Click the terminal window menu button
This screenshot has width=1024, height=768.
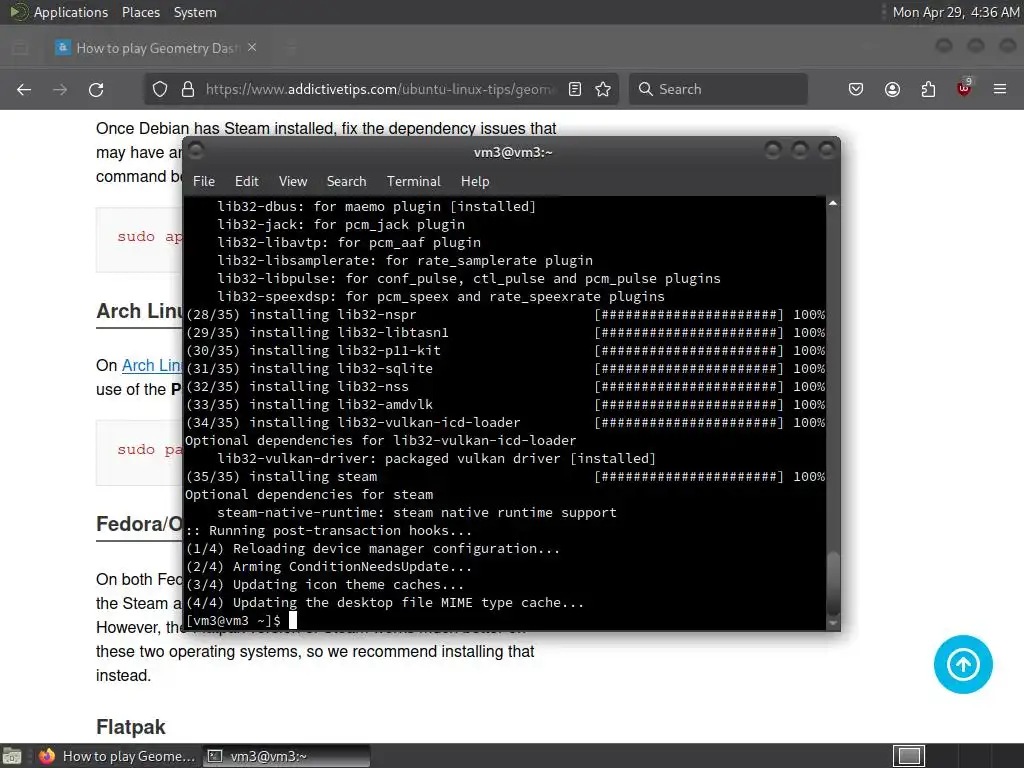pos(196,151)
